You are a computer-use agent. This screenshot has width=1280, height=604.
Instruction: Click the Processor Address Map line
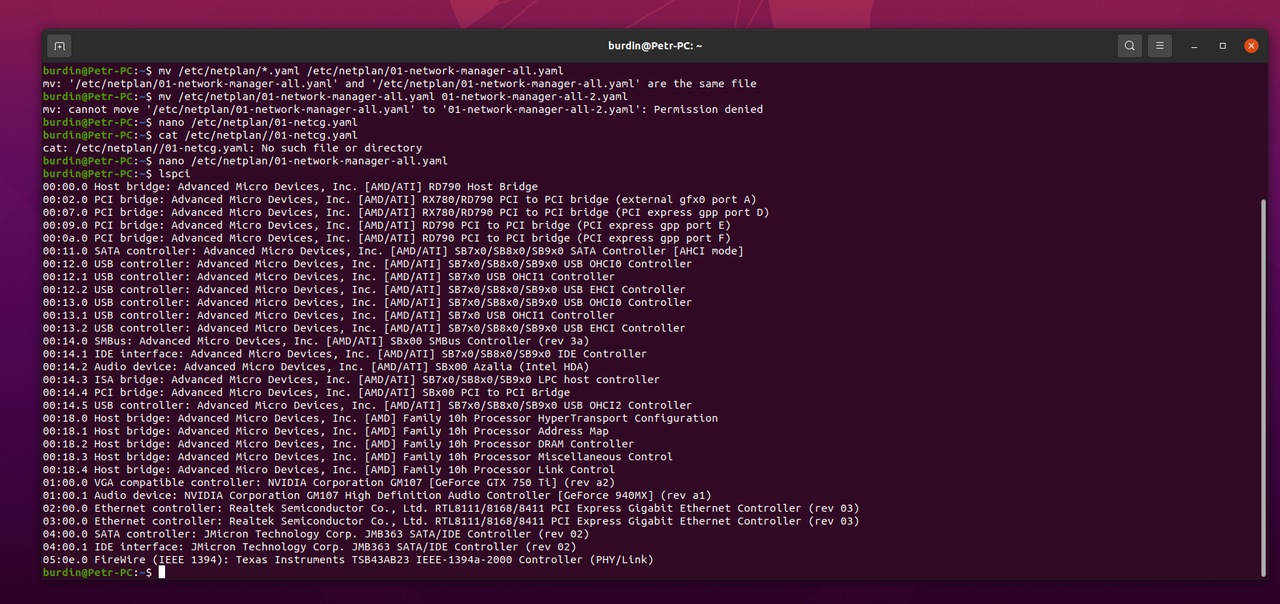[x=326, y=431]
